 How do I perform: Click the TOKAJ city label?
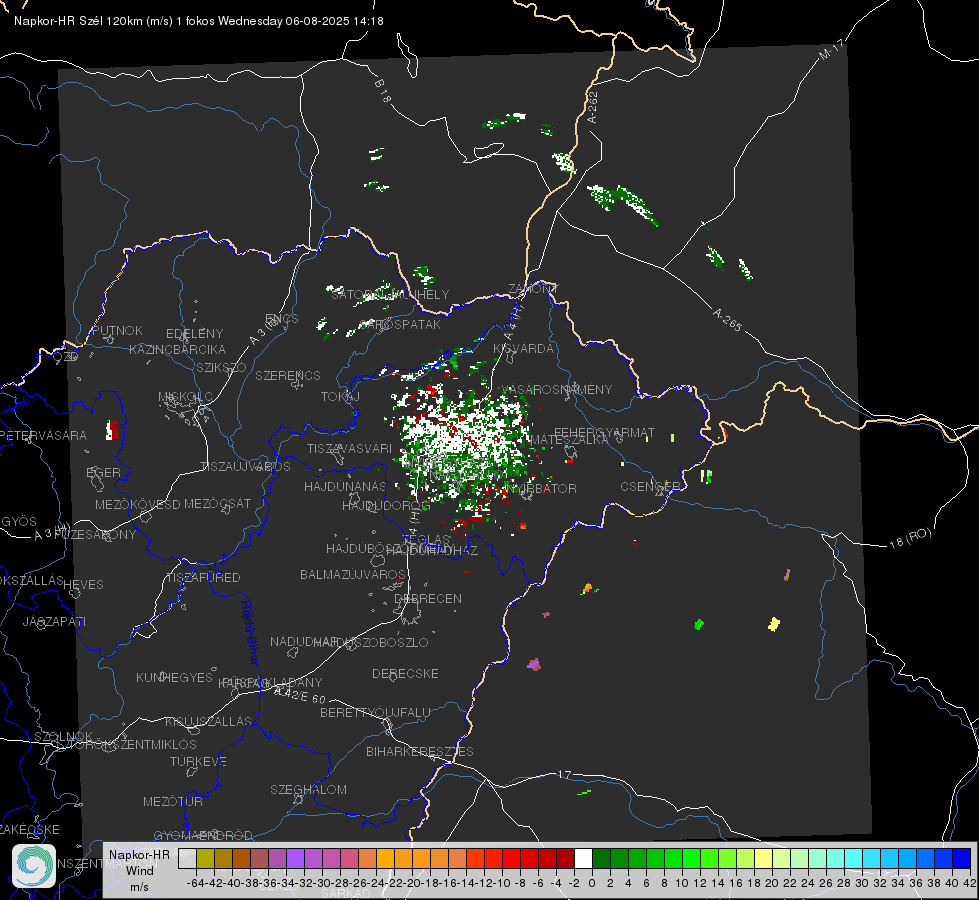coord(340,397)
